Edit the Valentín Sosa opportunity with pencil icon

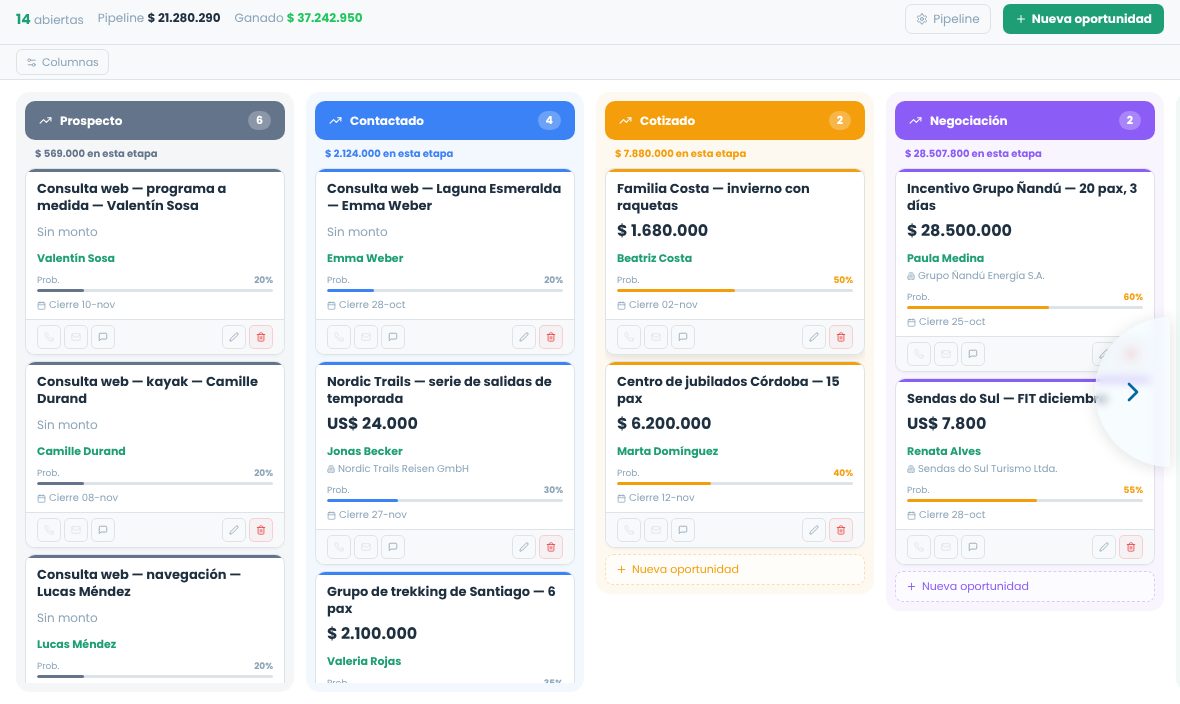coord(234,337)
